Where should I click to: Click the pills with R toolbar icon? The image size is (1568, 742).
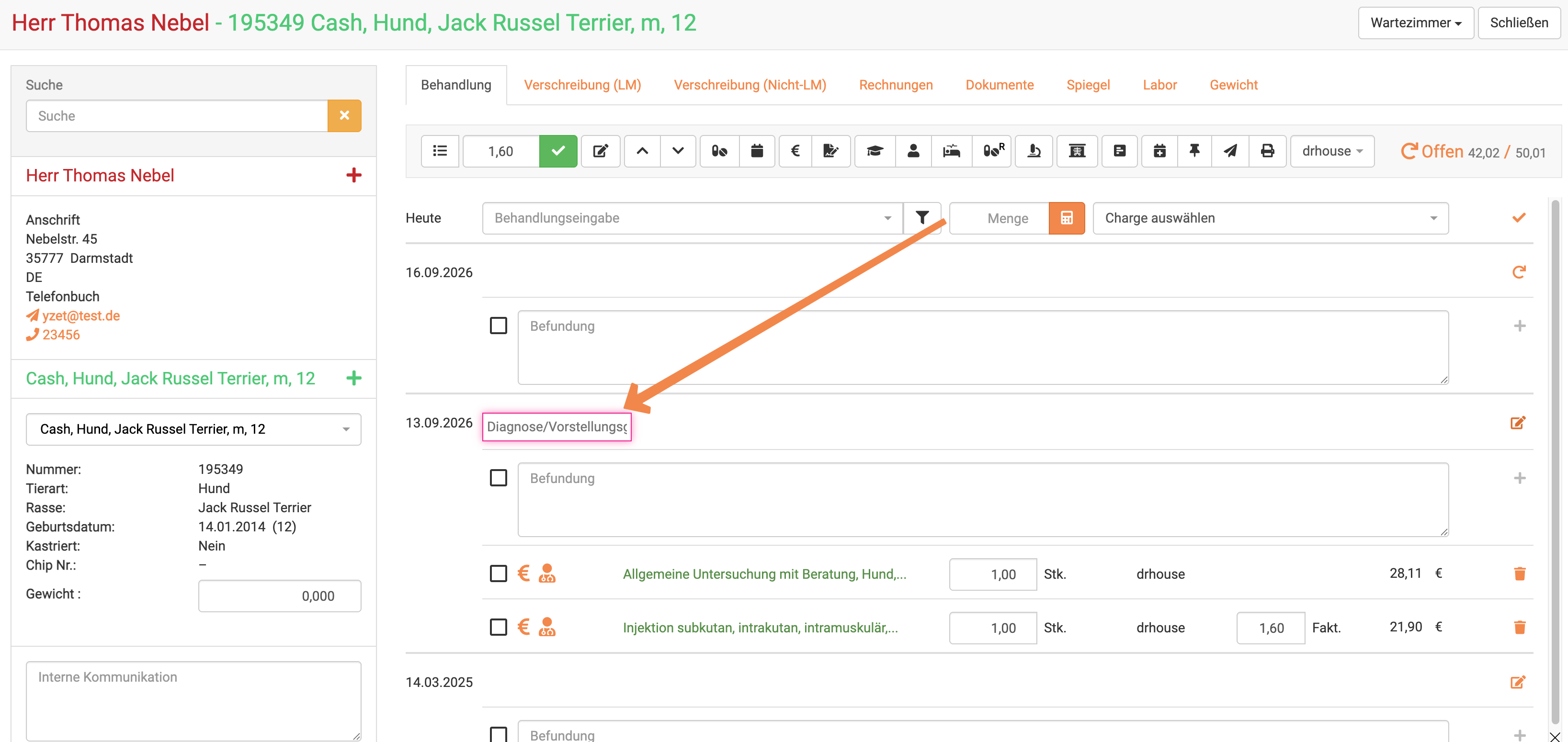click(992, 151)
